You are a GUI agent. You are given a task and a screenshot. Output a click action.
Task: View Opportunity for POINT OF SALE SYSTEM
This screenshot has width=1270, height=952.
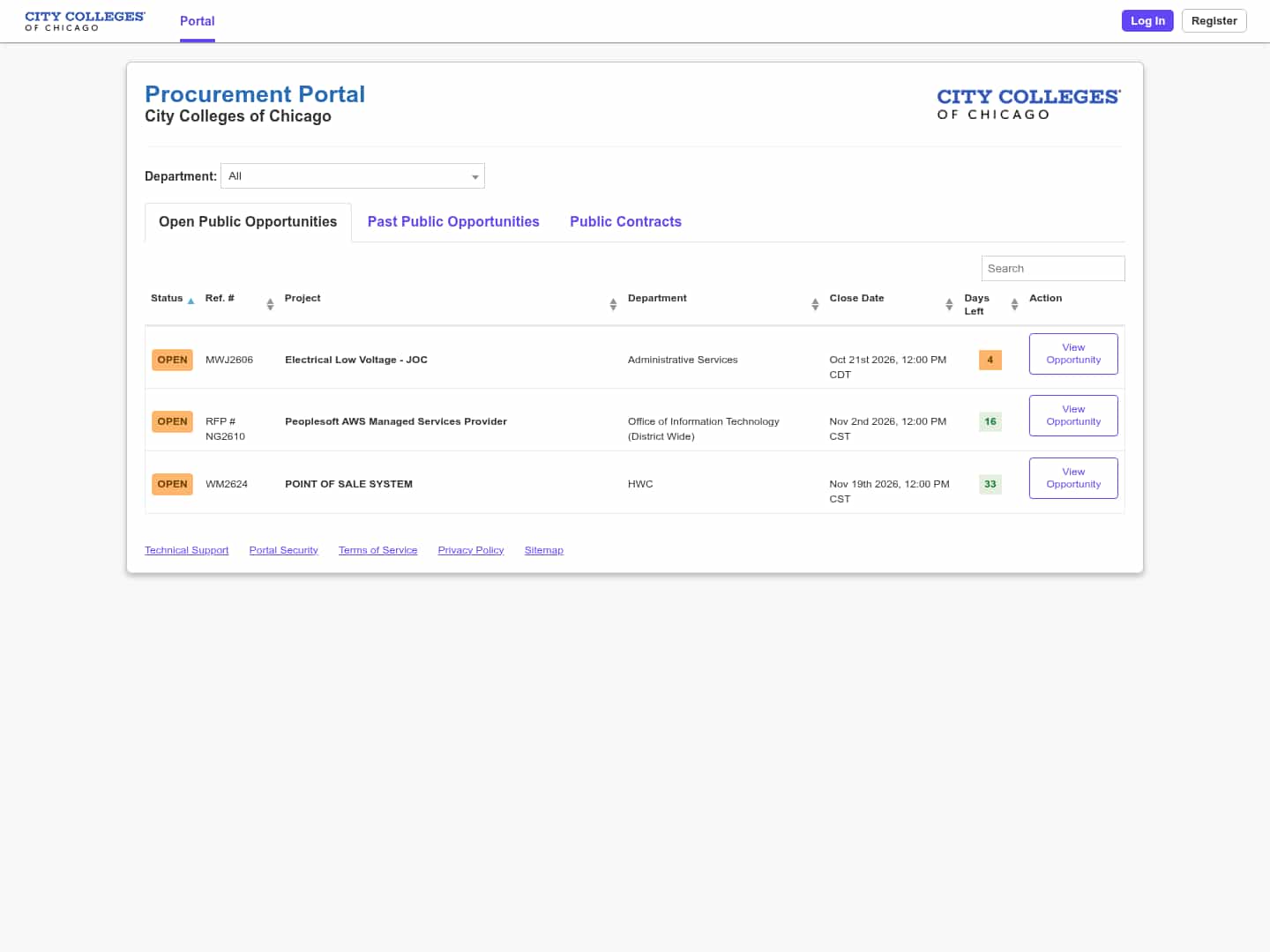tap(1073, 478)
